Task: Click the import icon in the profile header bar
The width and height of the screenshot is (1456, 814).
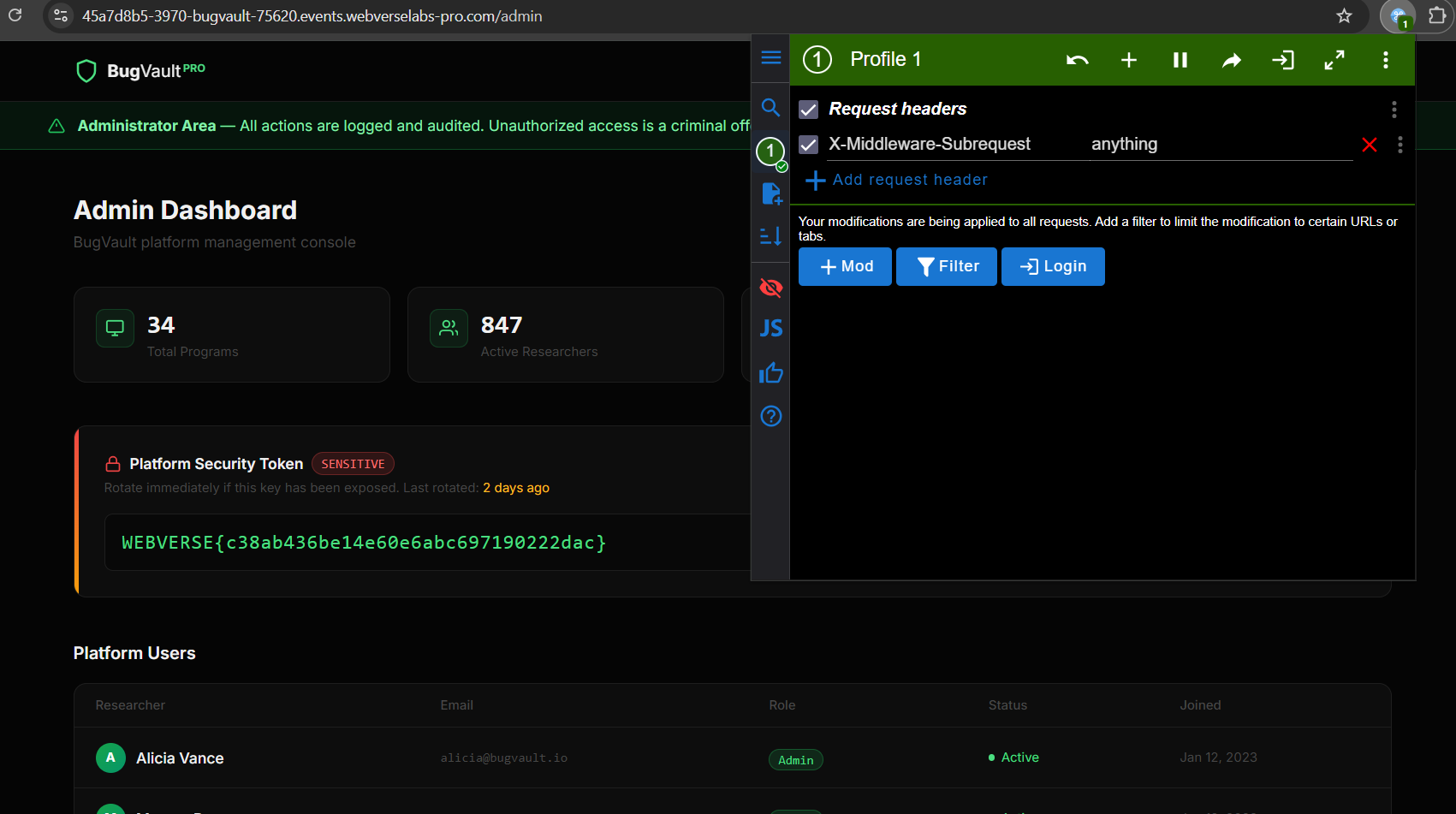Action: coord(1283,60)
